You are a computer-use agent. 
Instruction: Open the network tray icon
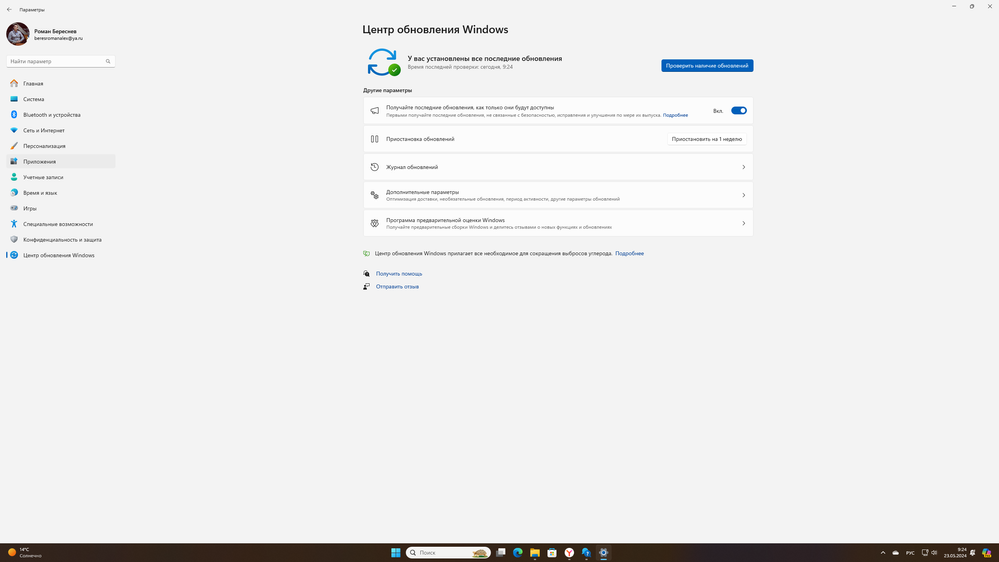(925, 552)
